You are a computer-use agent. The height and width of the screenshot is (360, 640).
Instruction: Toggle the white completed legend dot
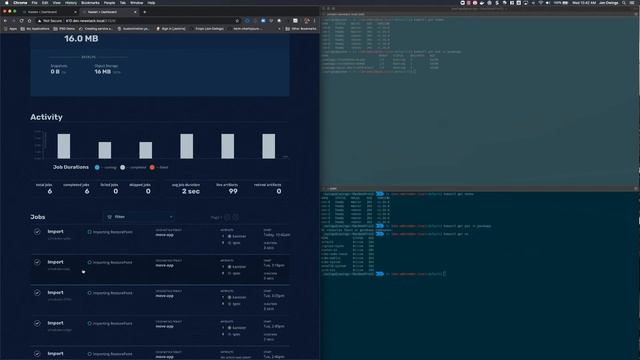pyautogui.click(x=122, y=167)
